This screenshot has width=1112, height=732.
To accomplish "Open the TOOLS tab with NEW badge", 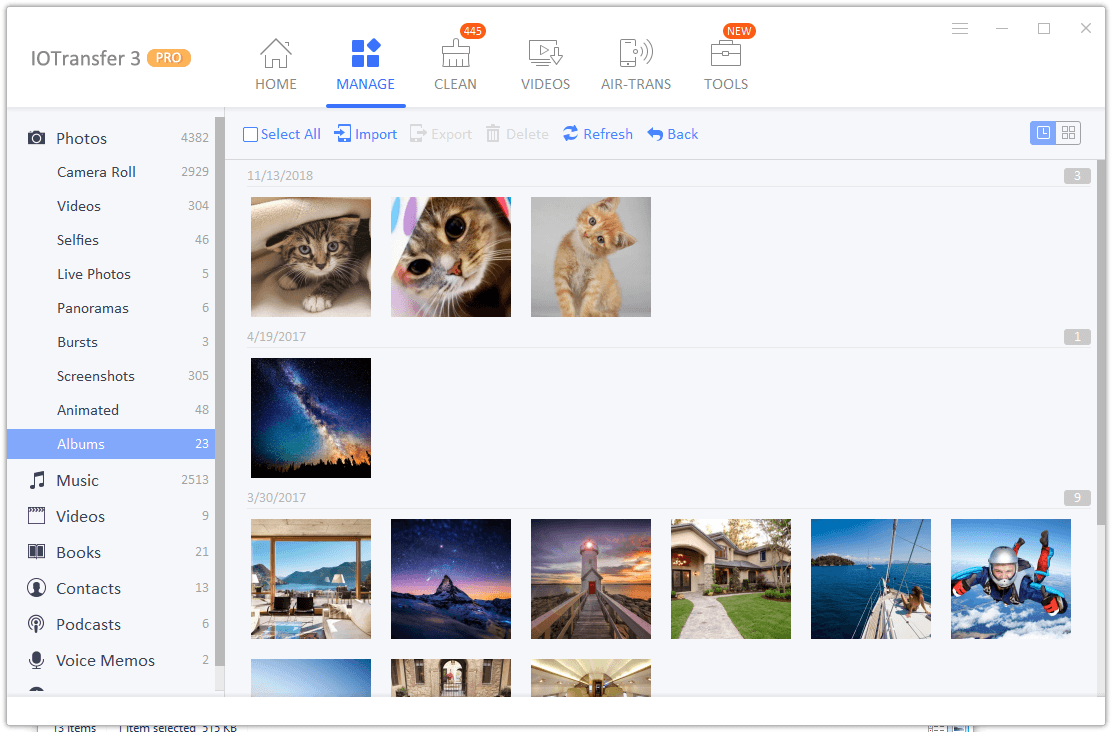I will tap(725, 63).
